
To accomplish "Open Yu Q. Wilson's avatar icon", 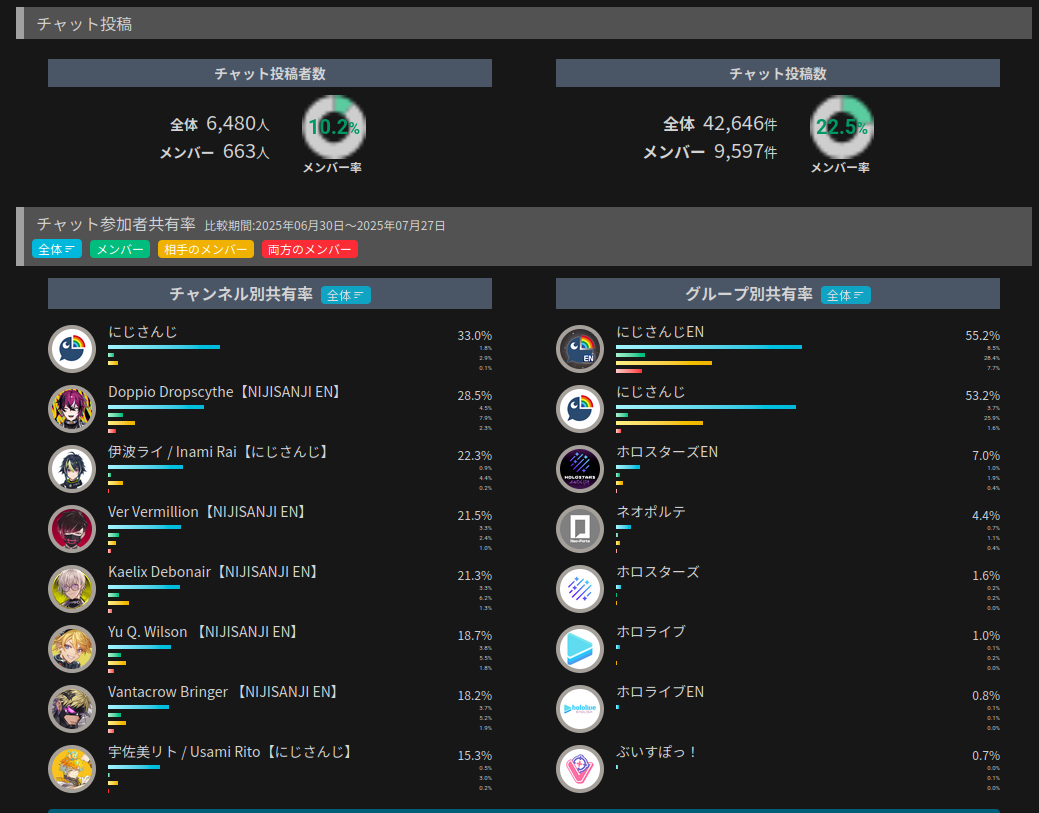I will 72,649.
